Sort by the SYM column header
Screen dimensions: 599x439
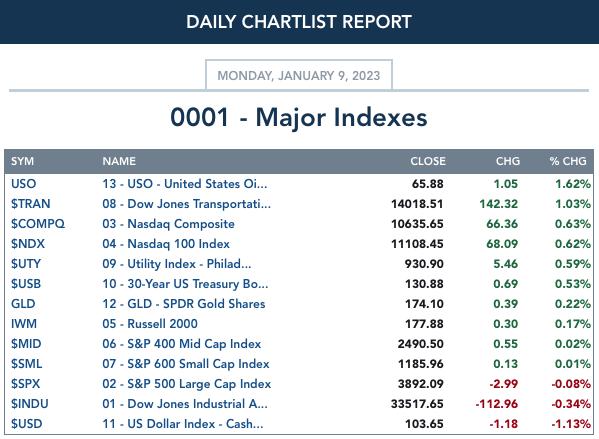coord(22,161)
